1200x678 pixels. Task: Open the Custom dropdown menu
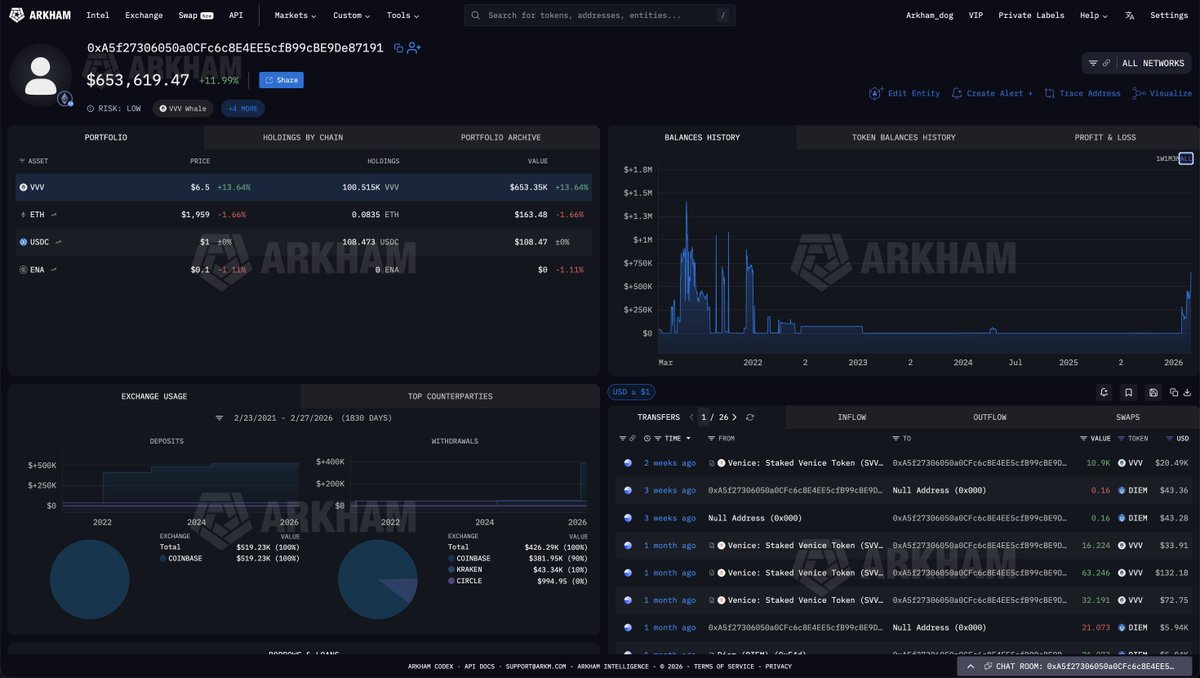(x=351, y=15)
